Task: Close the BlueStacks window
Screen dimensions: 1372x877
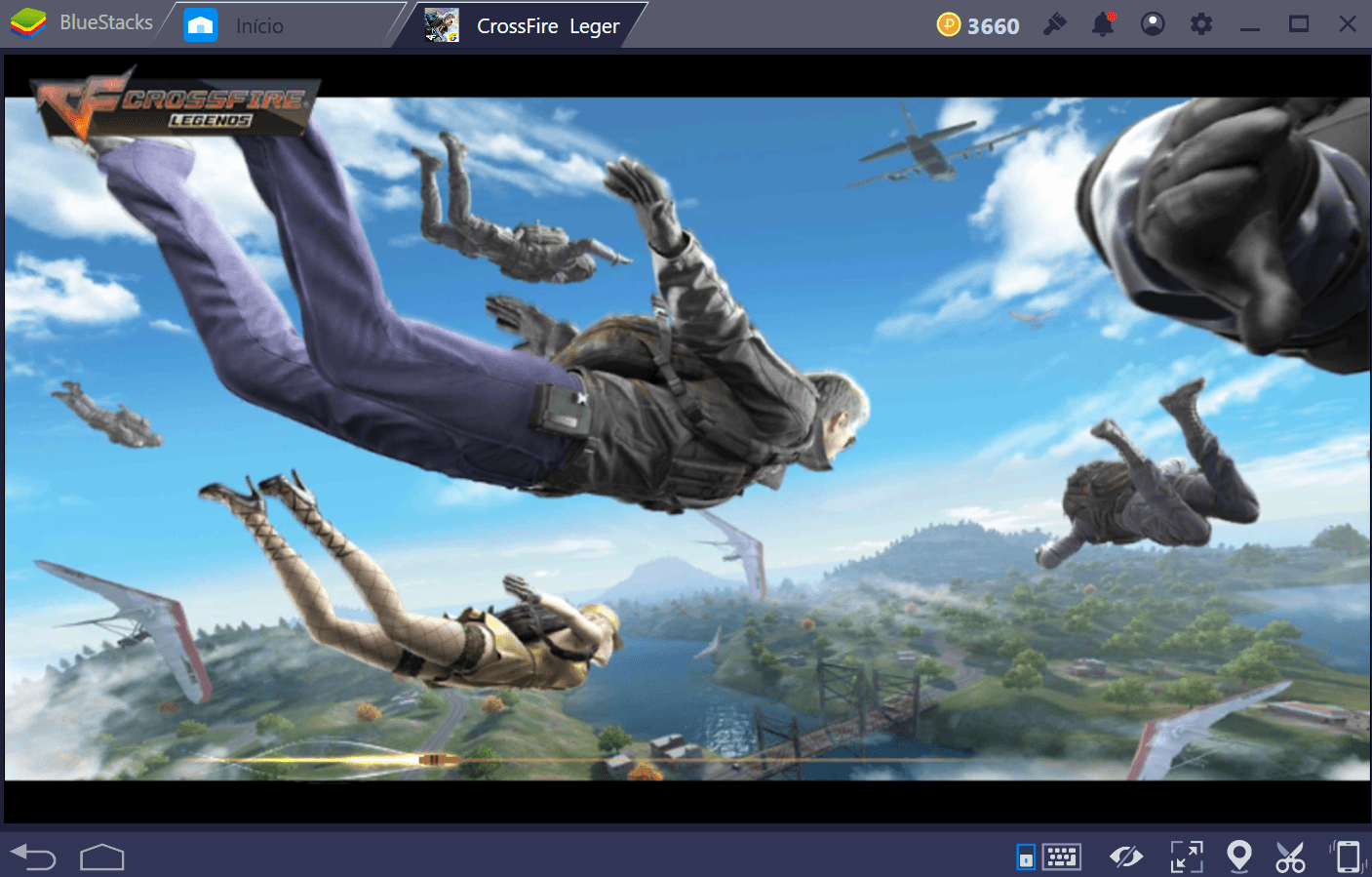Action: click(1348, 24)
